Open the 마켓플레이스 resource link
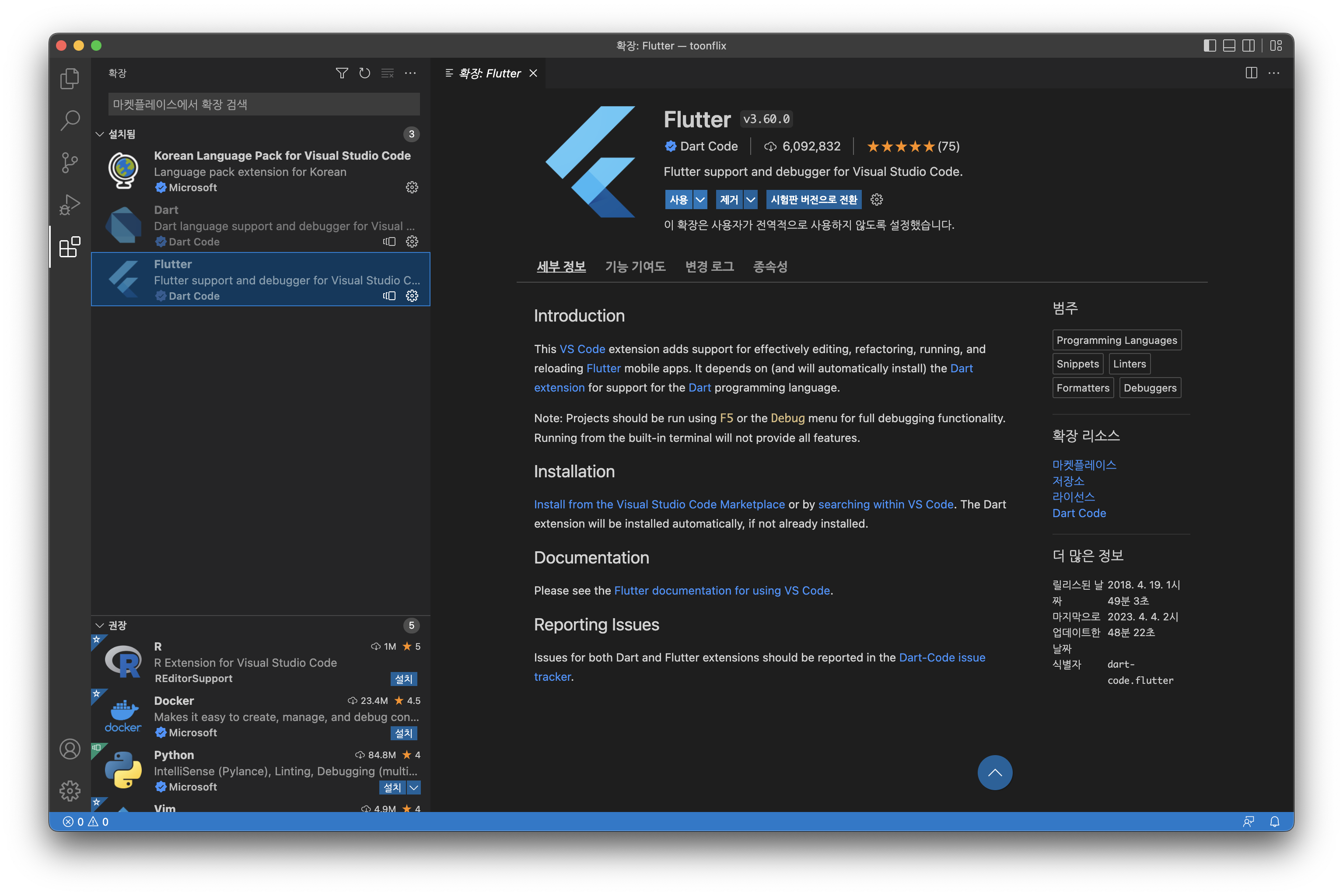The image size is (1343, 896). point(1084,465)
